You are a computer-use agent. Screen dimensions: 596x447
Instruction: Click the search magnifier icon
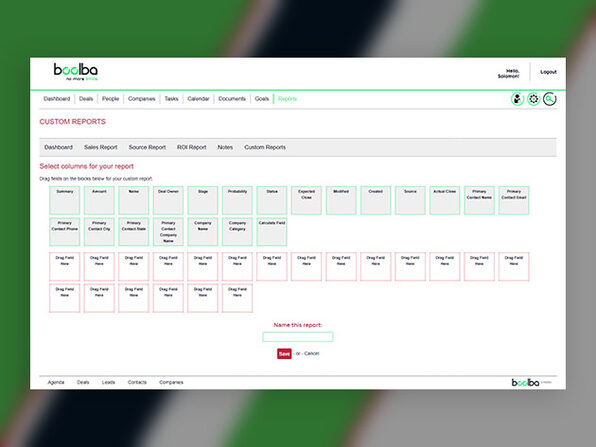[x=550, y=99]
